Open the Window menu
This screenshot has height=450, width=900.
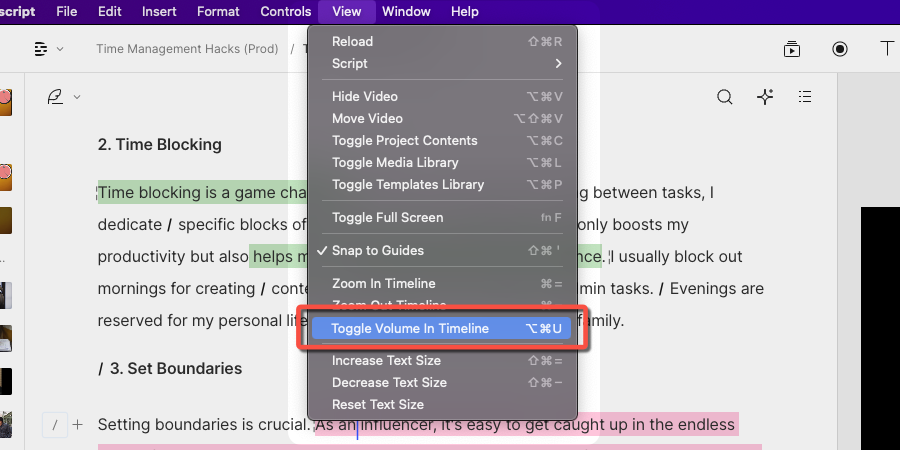pyautogui.click(x=406, y=11)
